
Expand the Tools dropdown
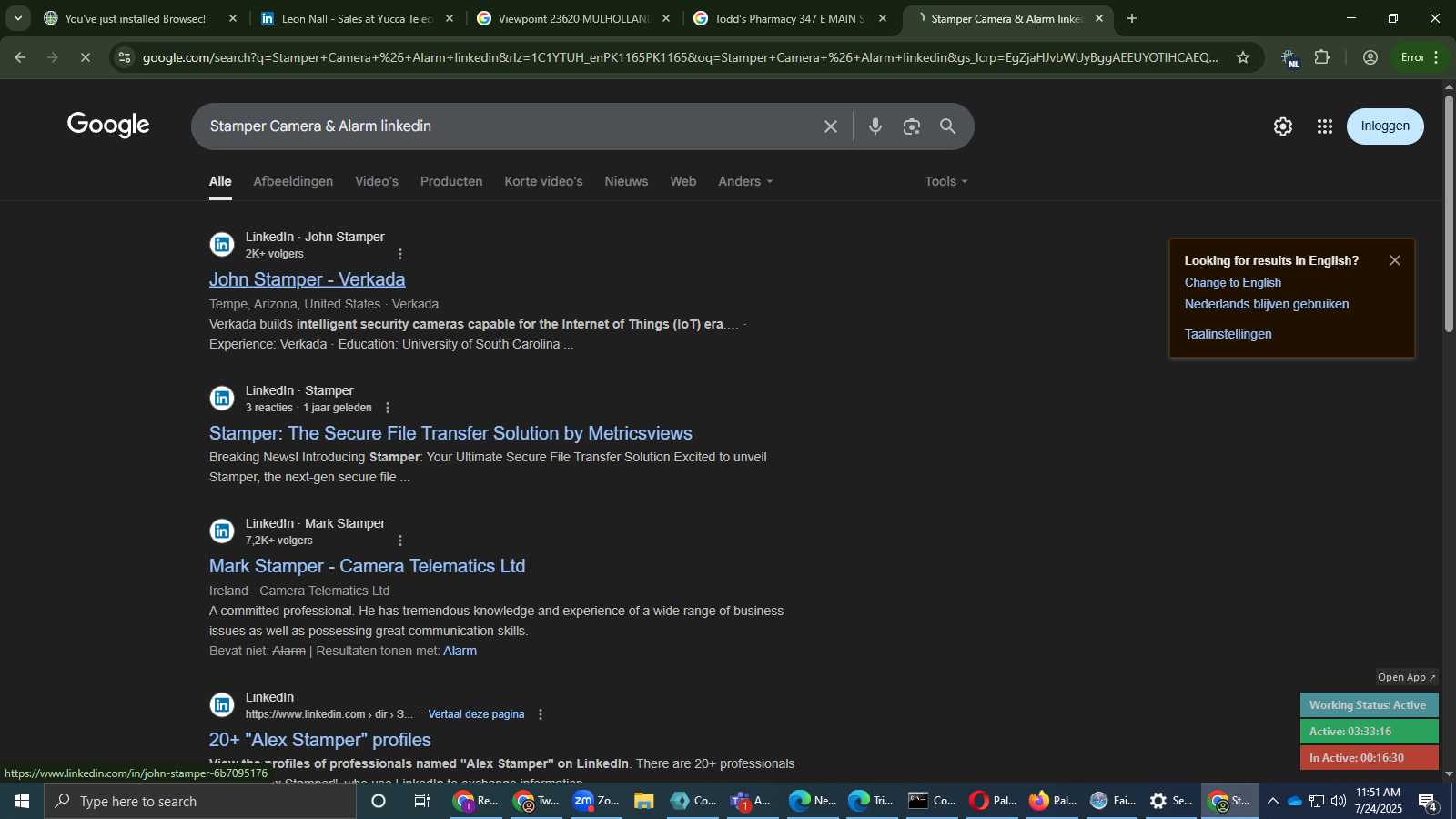point(945,181)
